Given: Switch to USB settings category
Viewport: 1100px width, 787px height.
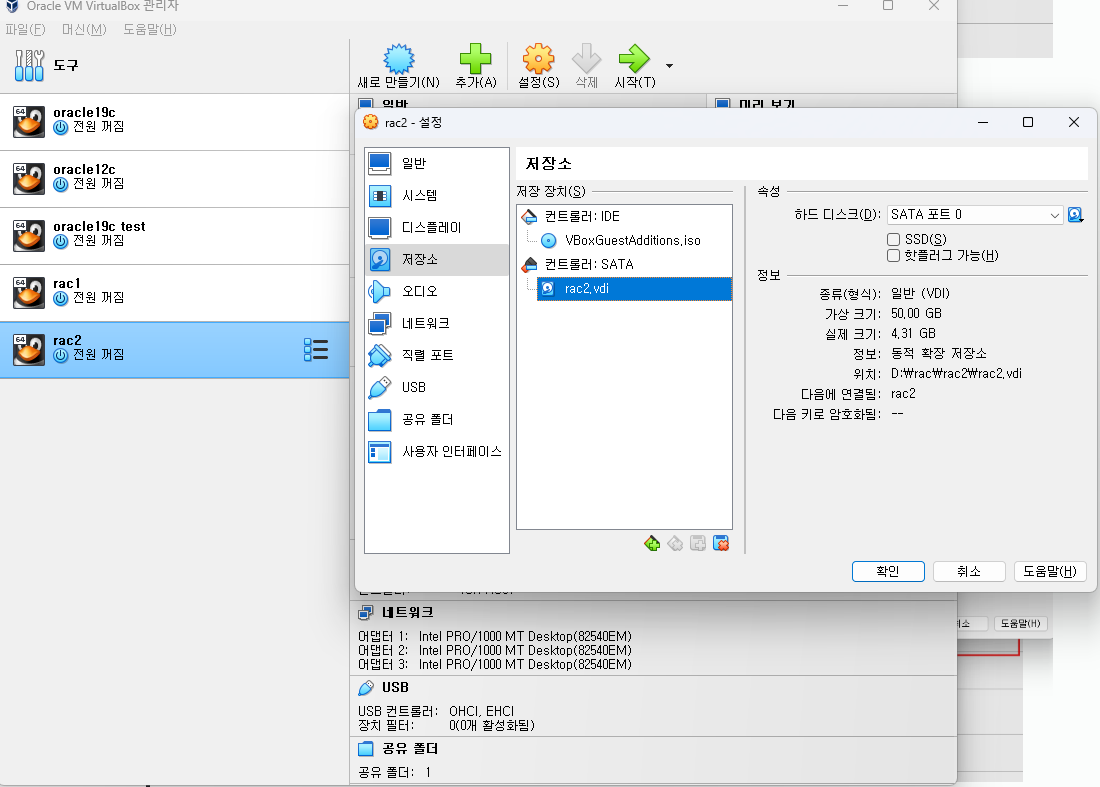Looking at the screenshot, I should click(436, 387).
